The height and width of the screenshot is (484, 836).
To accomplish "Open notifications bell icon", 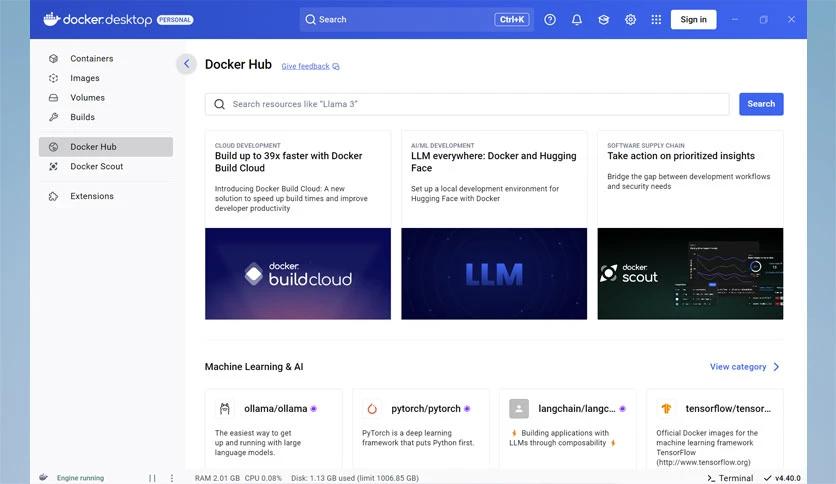I will 576,20.
